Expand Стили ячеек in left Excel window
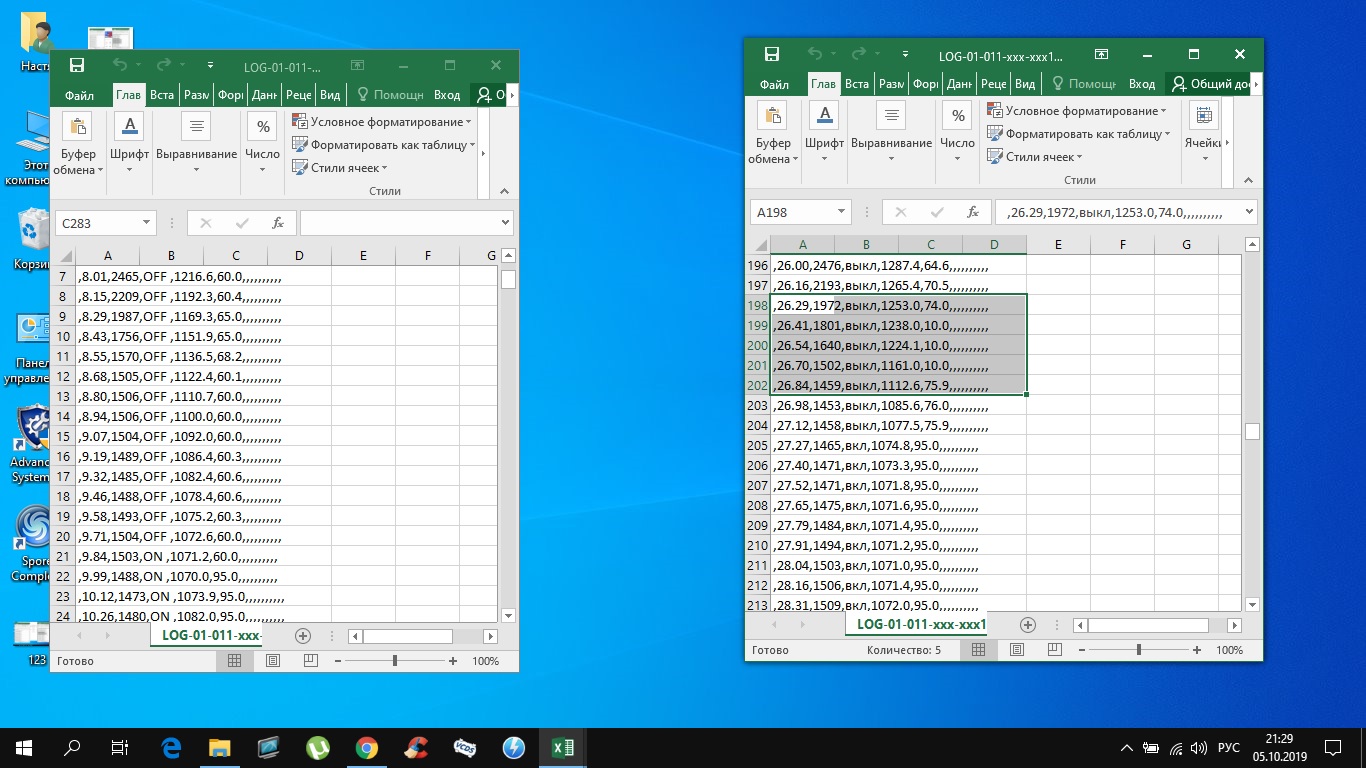 [x=343, y=168]
